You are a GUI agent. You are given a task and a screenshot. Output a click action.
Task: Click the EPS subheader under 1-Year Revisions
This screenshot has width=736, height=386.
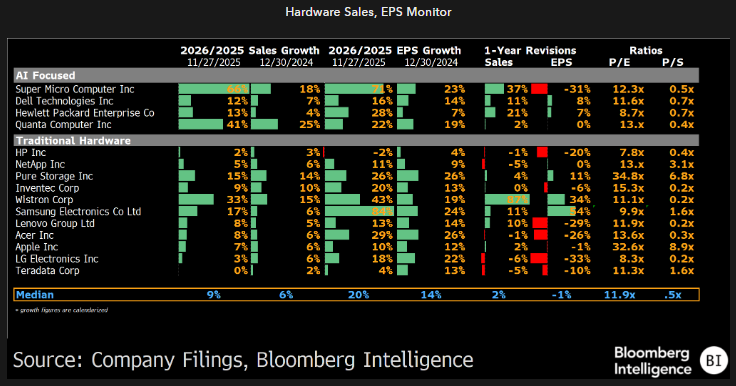(561, 62)
